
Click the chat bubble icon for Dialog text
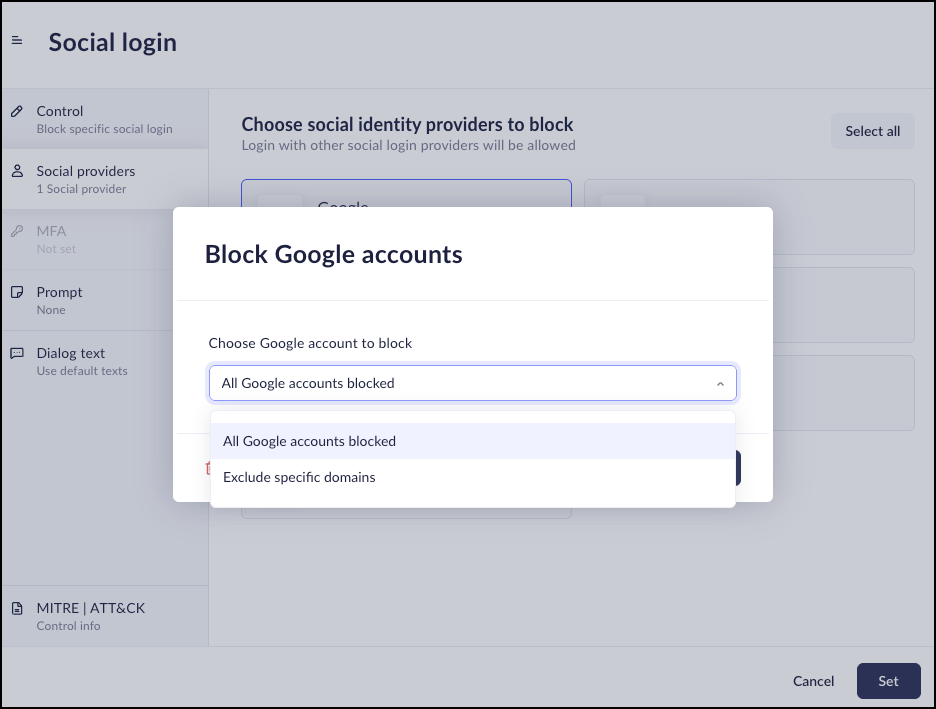[17, 353]
